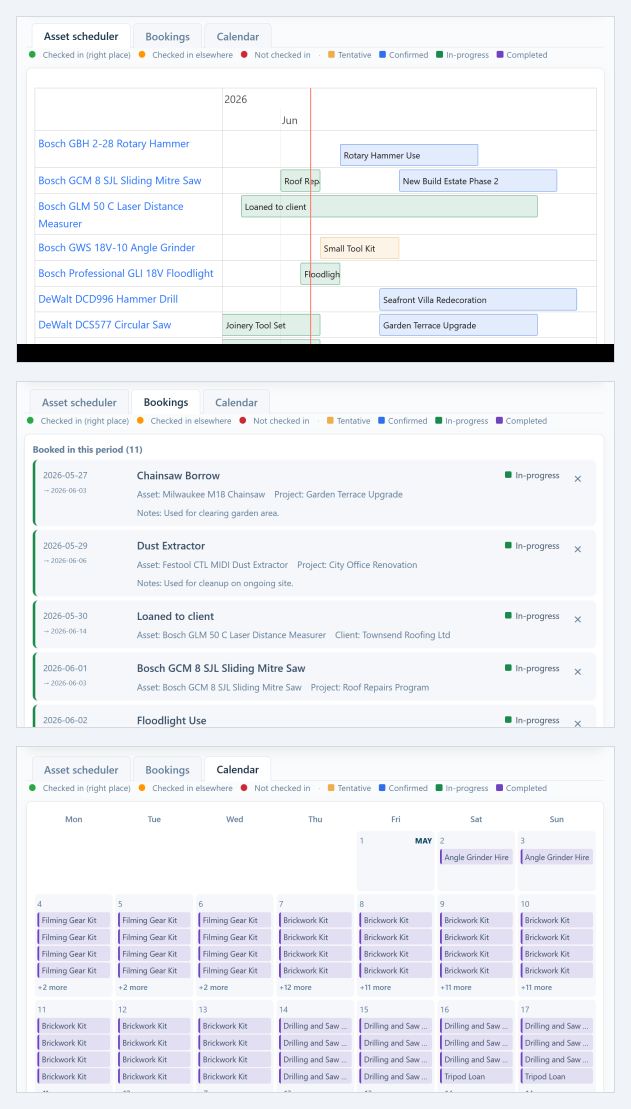This screenshot has height=1109, width=631.
Task: Open the Bosch GBH 2-28 Rotary Hammer asset link
Action: [x=114, y=143]
